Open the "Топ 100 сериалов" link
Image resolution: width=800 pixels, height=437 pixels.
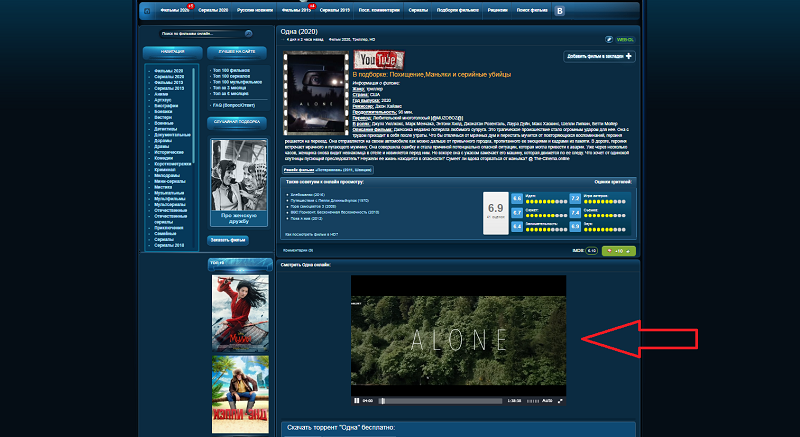232,76
